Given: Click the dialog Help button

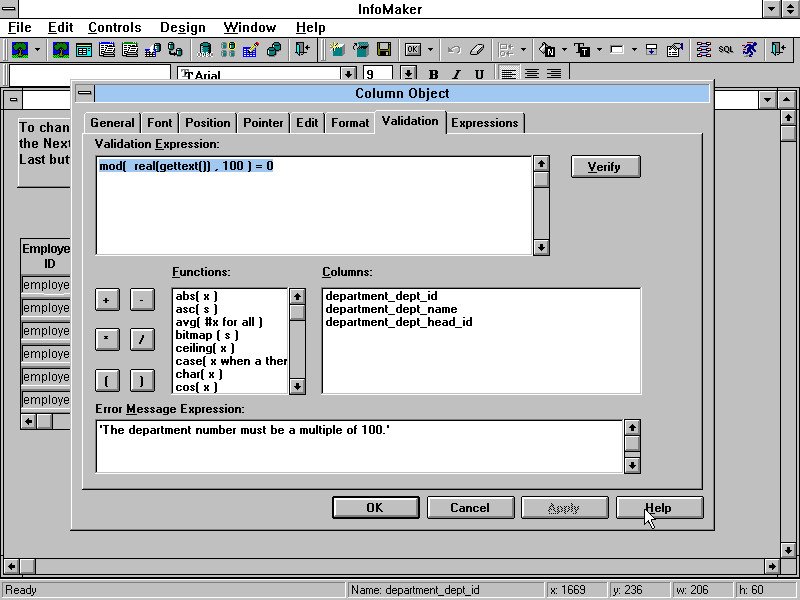Looking at the screenshot, I should [659, 508].
